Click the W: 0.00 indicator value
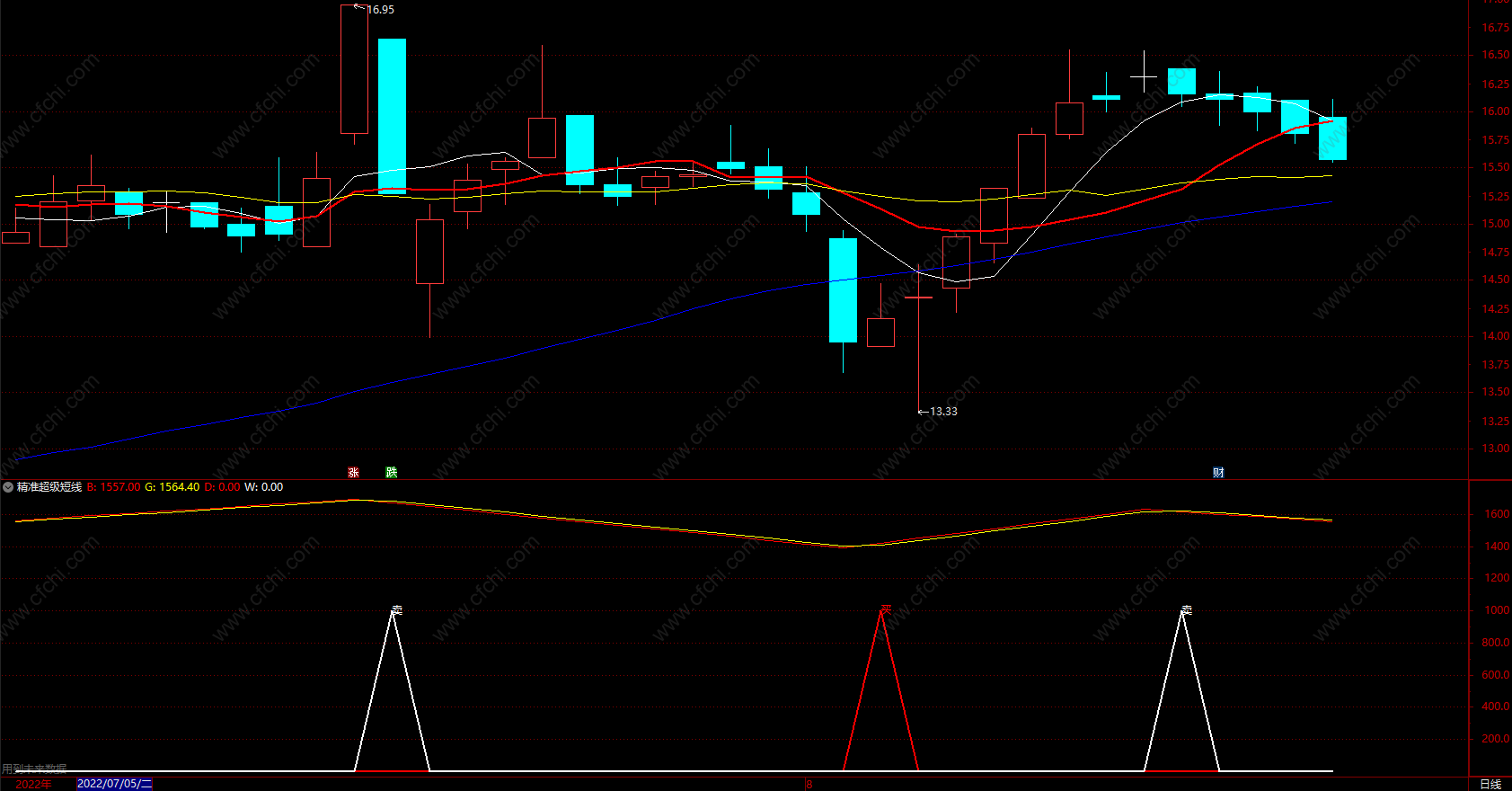 pos(264,487)
